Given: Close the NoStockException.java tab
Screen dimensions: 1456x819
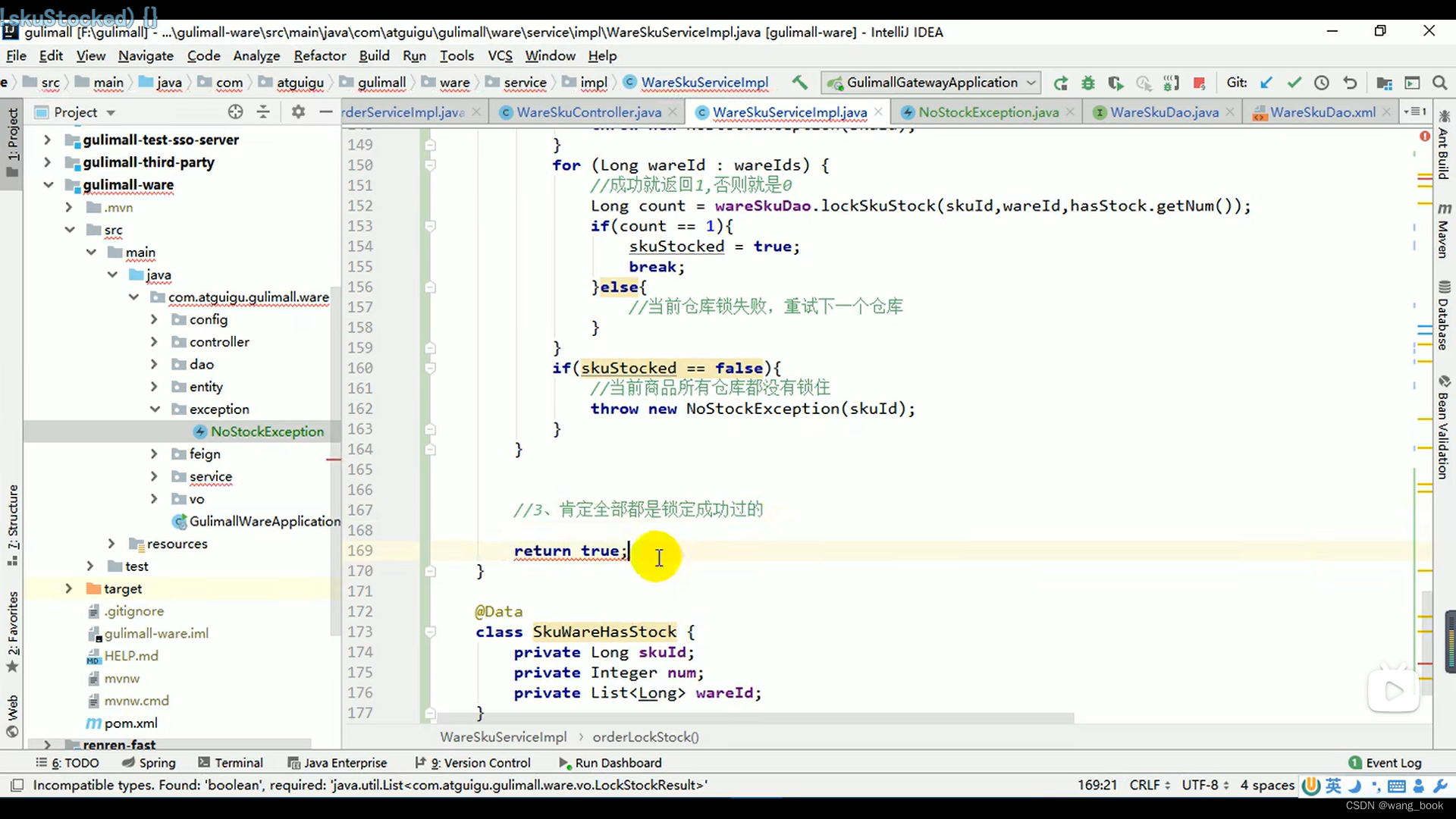Looking at the screenshot, I should click(x=1070, y=112).
